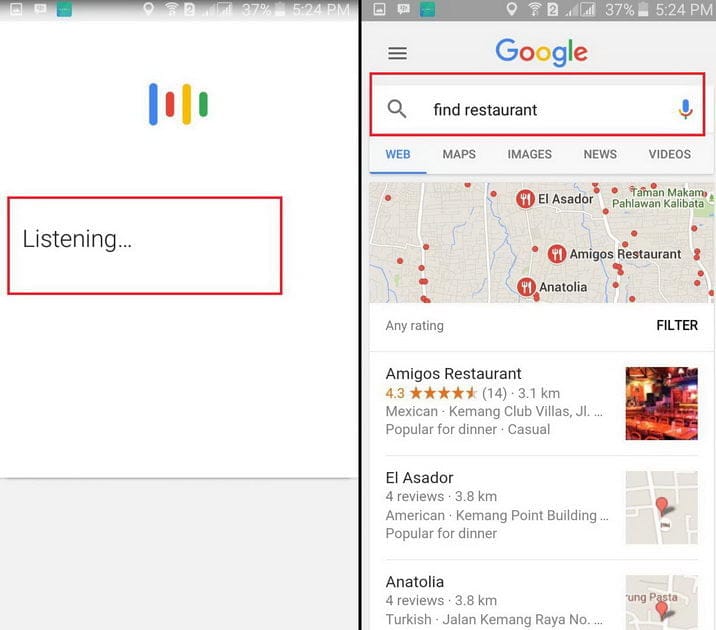Select the WEB tab

(398, 154)
